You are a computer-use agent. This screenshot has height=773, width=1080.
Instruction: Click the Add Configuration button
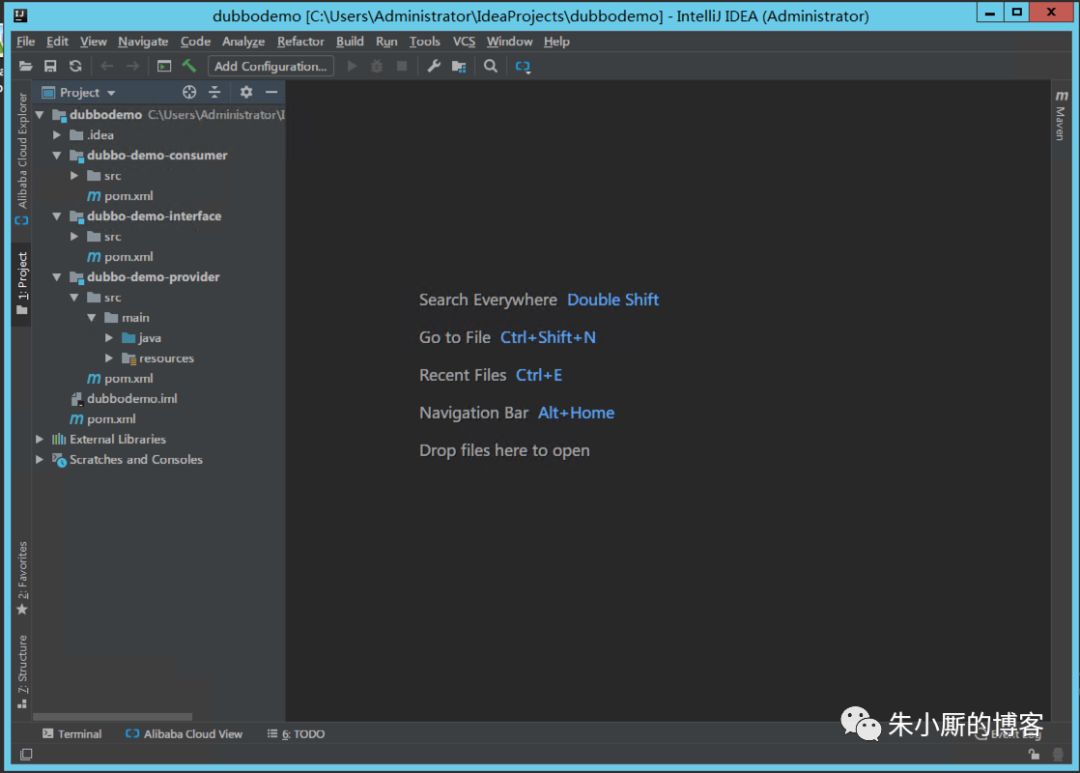pyautogui.click(x=270, y=66)
